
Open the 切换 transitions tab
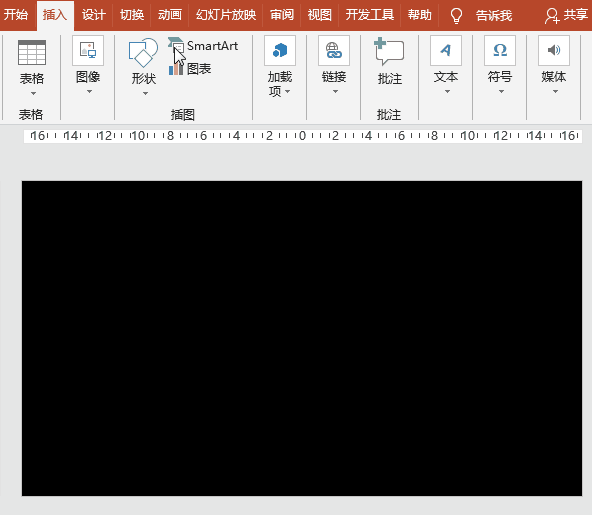click(132, 15)
